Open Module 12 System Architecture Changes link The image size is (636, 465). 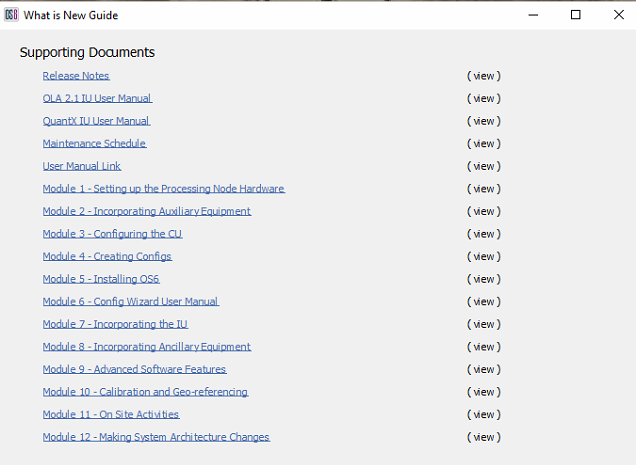(156, 437)
